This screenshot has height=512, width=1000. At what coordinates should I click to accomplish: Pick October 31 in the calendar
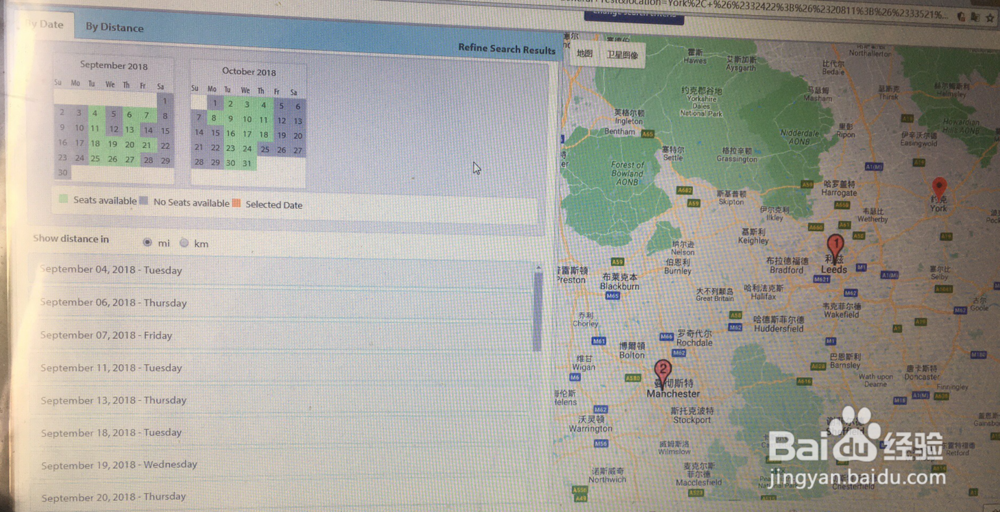247,163
